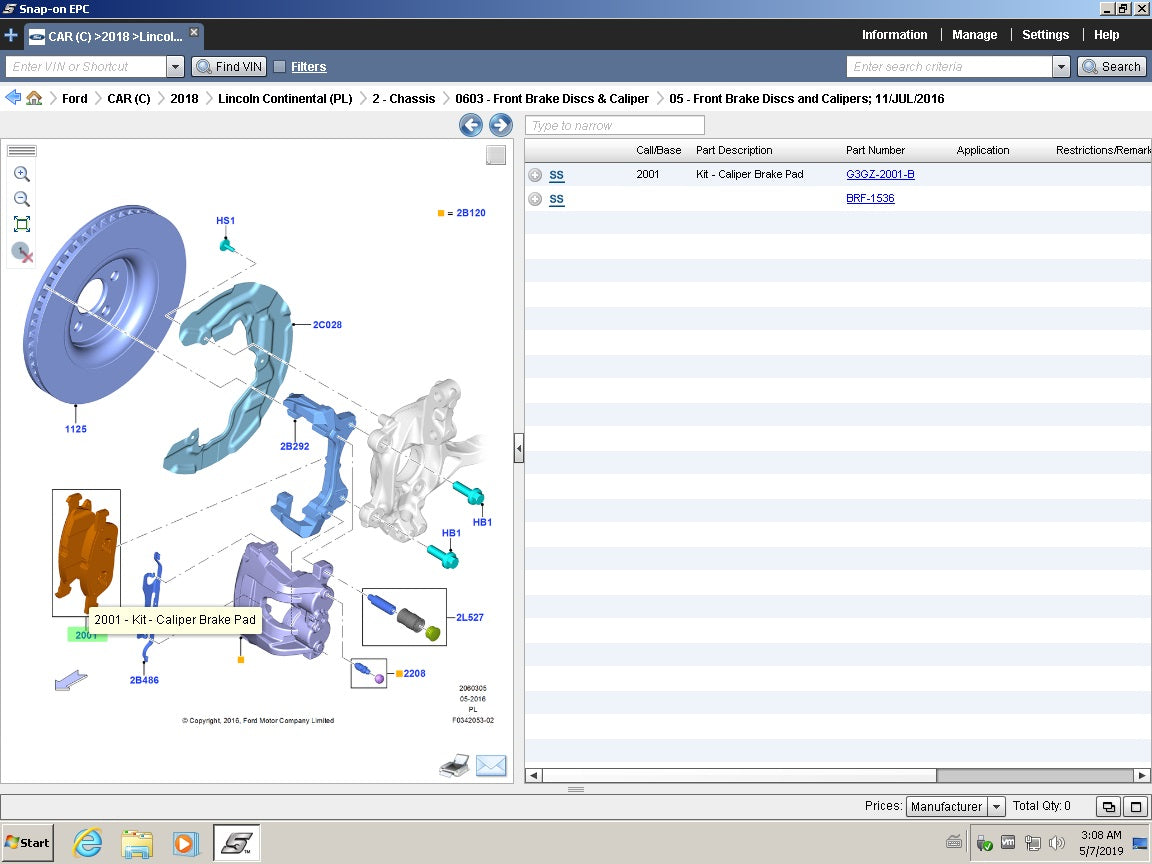This screenshot has width=1152, height=864.
Task: Expand the BRF-1536 part row
Action: 535,199
